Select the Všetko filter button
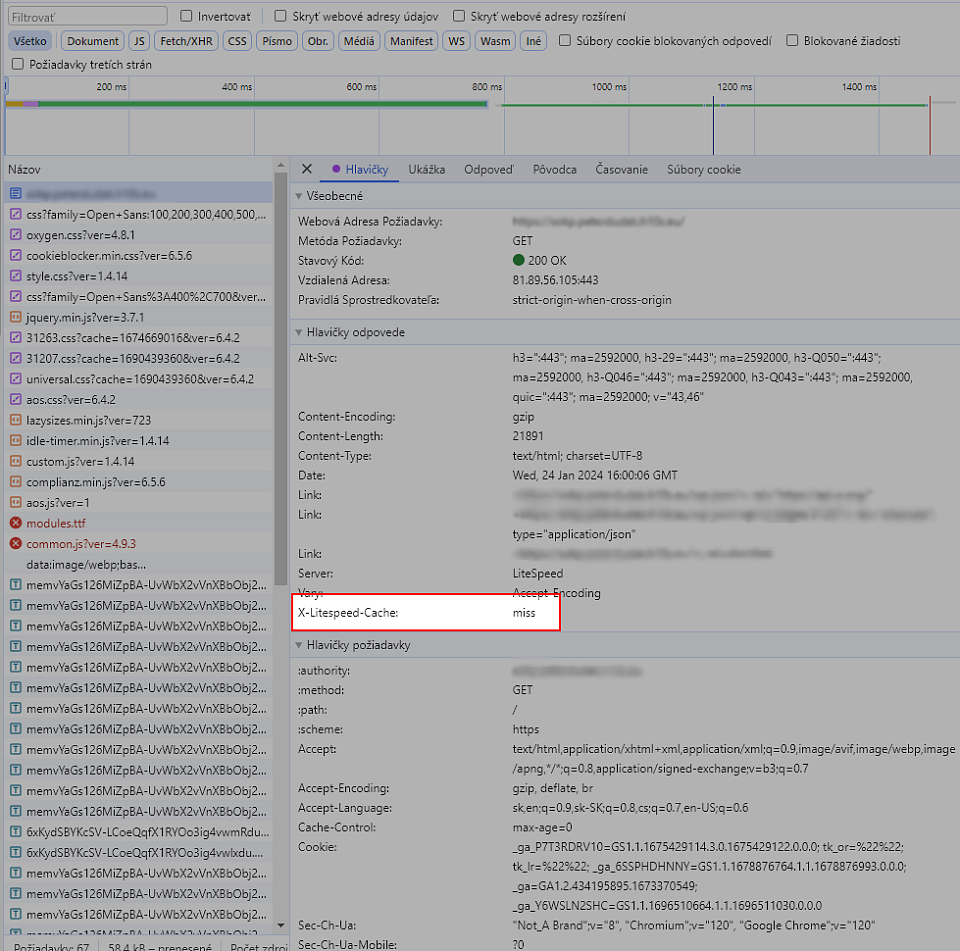 30,41
